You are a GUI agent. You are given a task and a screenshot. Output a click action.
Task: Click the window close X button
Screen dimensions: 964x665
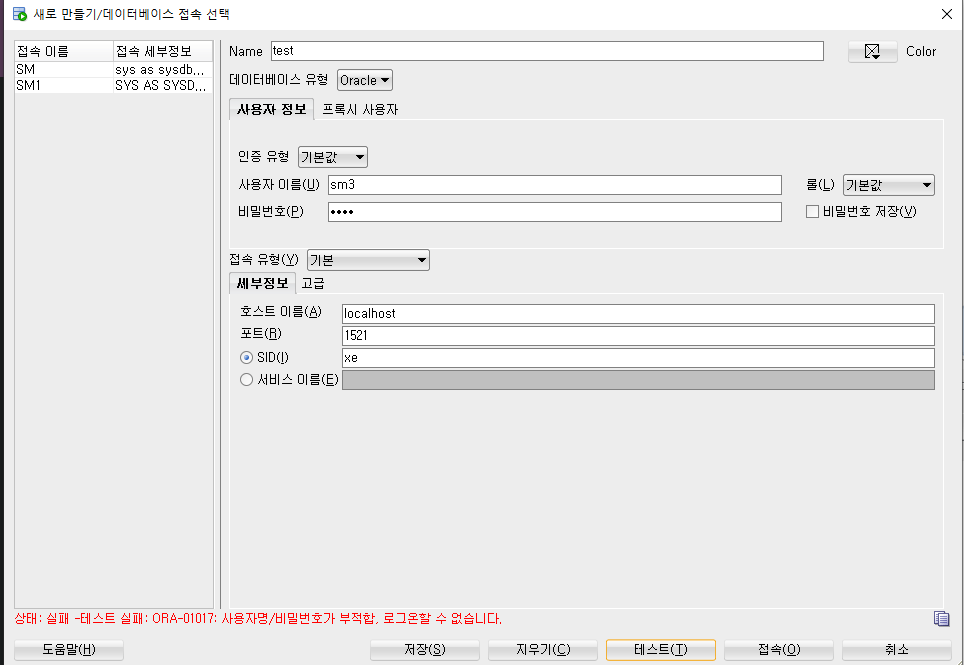tap(946, 13)
